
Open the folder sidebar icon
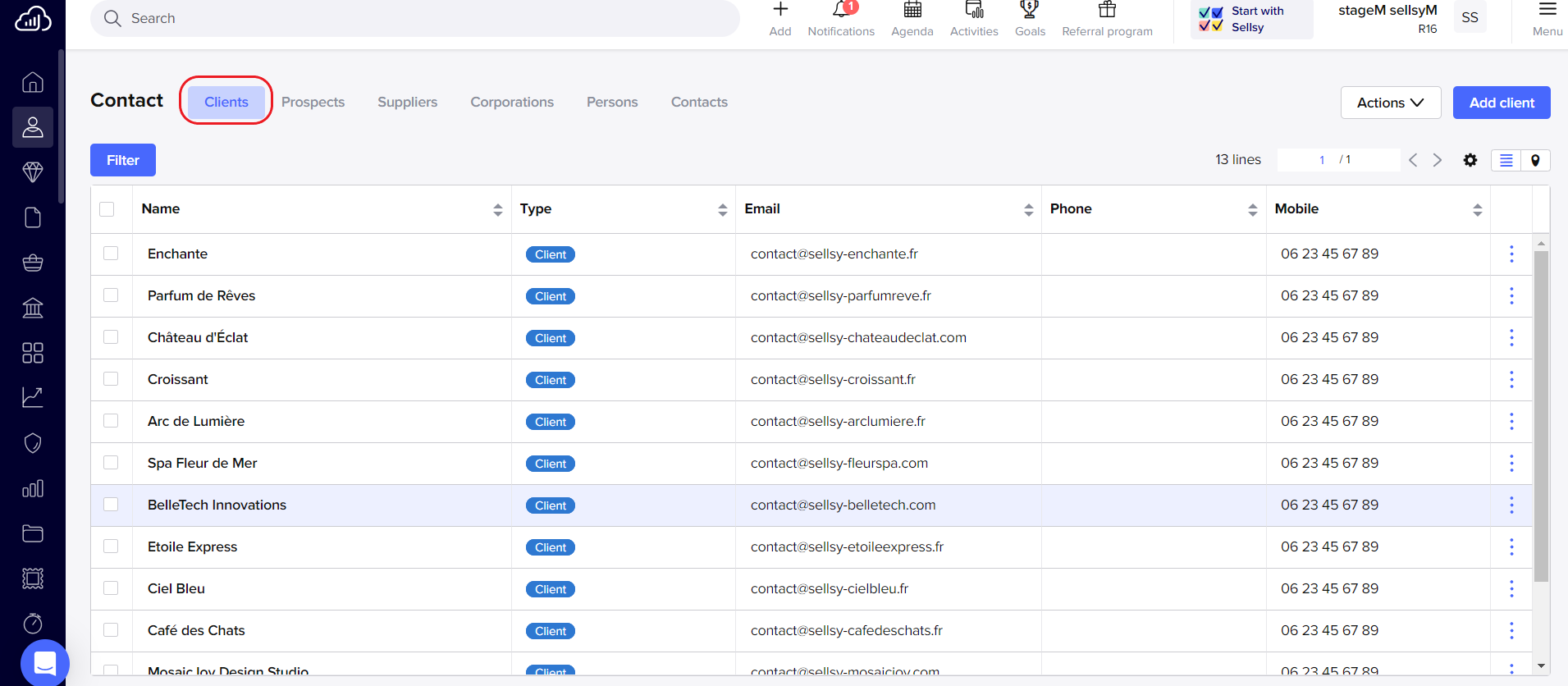(x=33, y=533)
